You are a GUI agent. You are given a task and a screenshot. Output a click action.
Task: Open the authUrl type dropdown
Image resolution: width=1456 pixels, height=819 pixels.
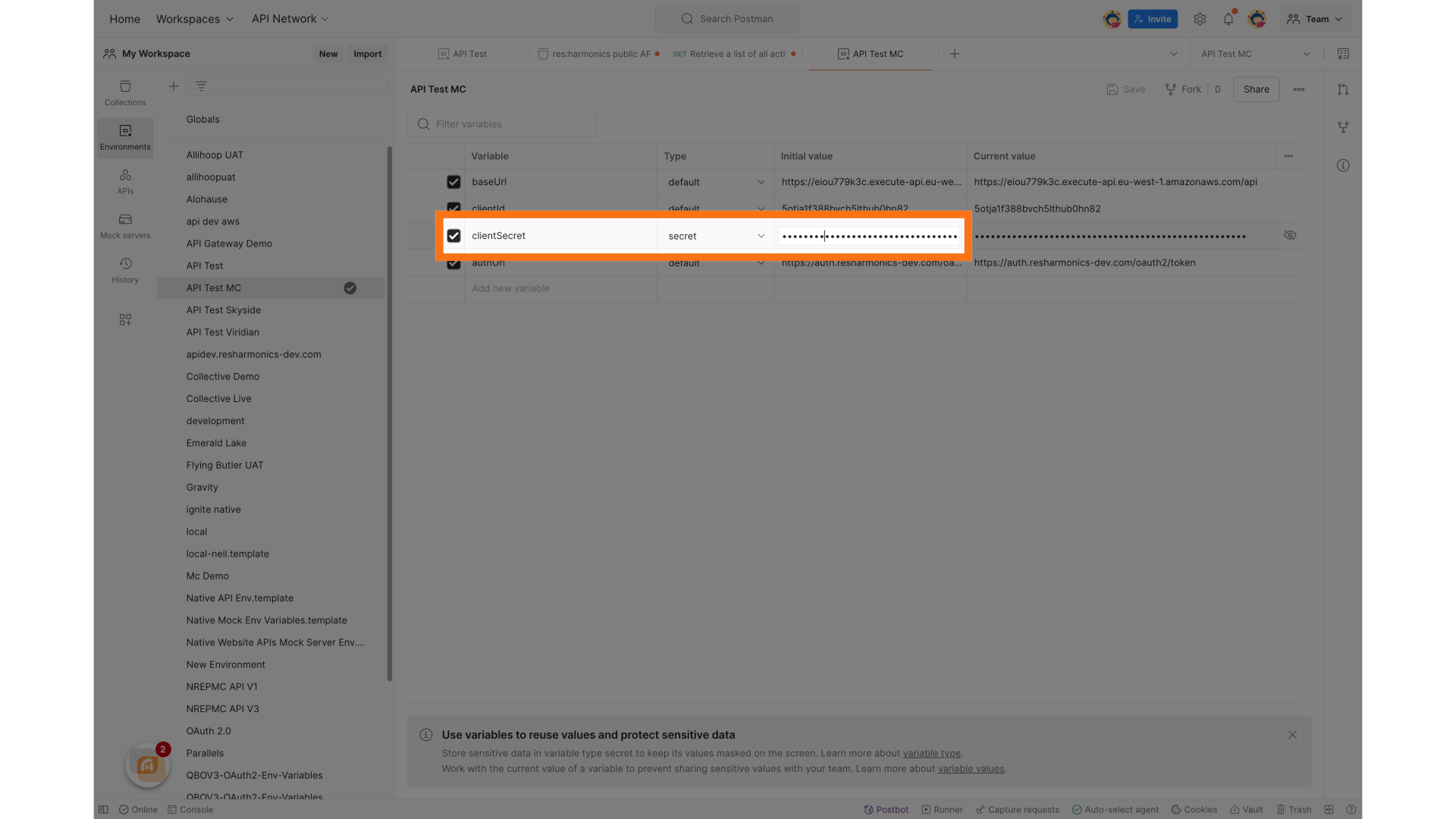click(716, 263)
